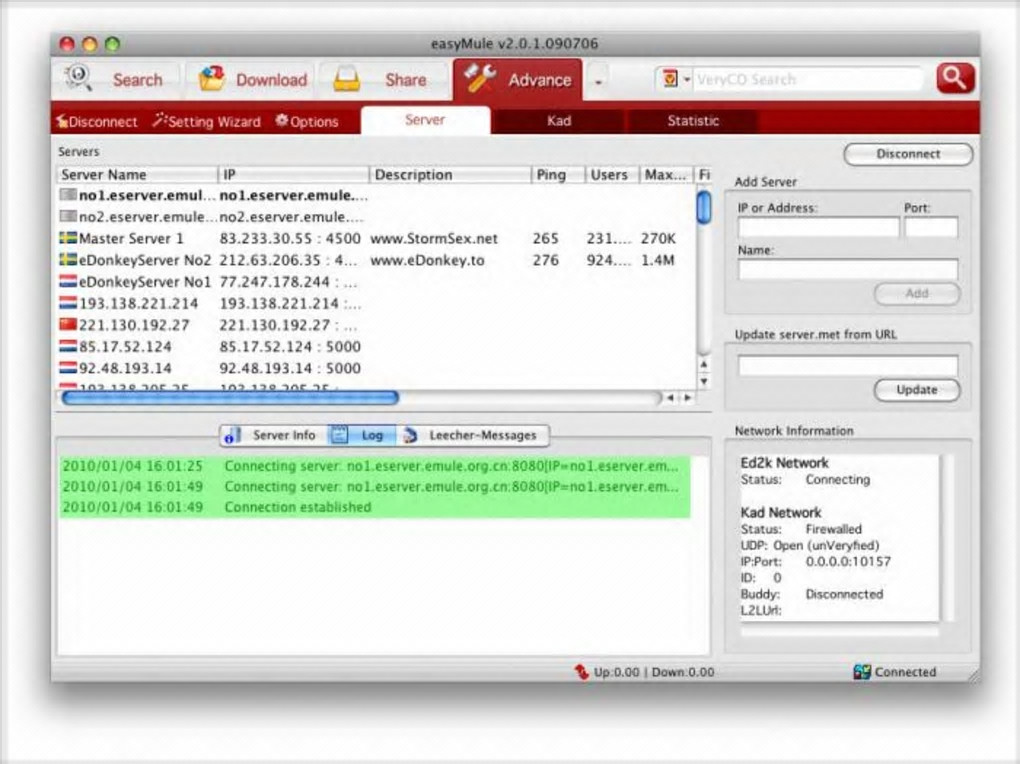Click the horizontal scroll right arrow
Image resolution: width=1020 pixels, height=764 pixels.
pos(687,398)
